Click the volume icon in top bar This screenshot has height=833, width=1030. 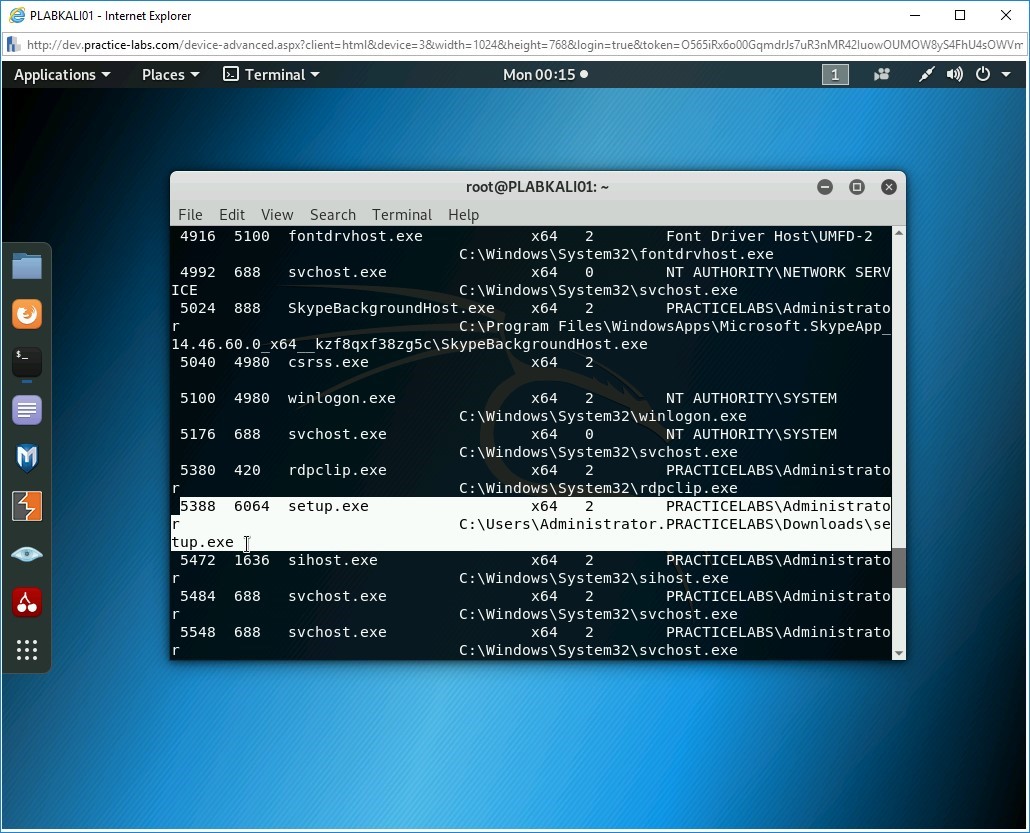pyautogui.click(x=955, y=75)
